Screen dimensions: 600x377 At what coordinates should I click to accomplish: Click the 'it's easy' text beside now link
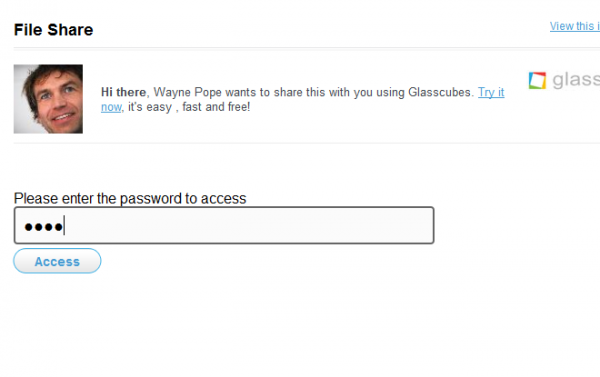[x=150, y=107]
